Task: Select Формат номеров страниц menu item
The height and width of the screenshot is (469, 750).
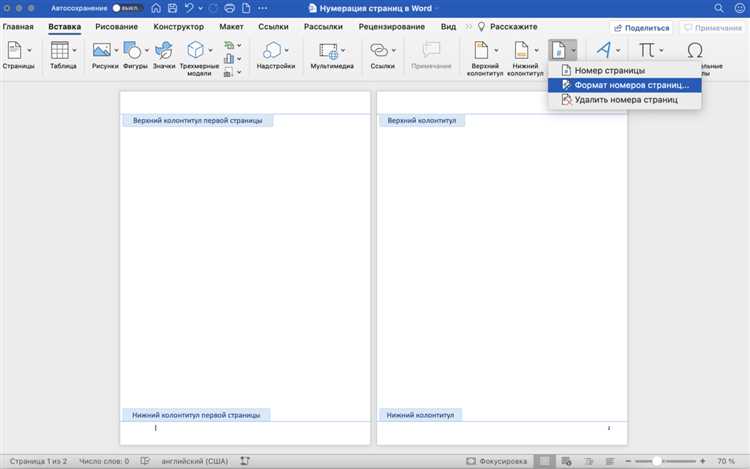Action: coord(625,85)
